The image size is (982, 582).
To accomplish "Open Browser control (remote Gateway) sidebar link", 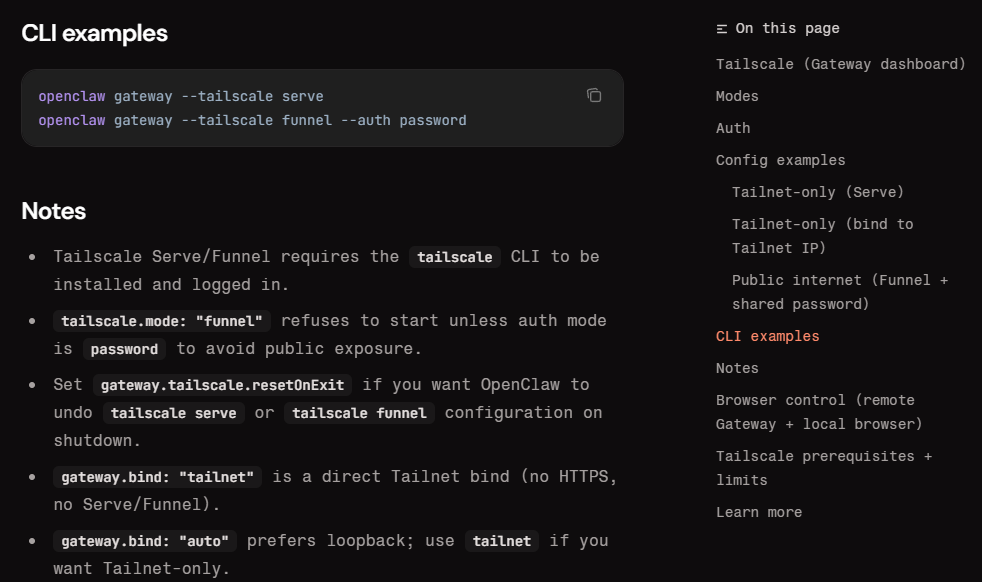I will coord(819,412).
